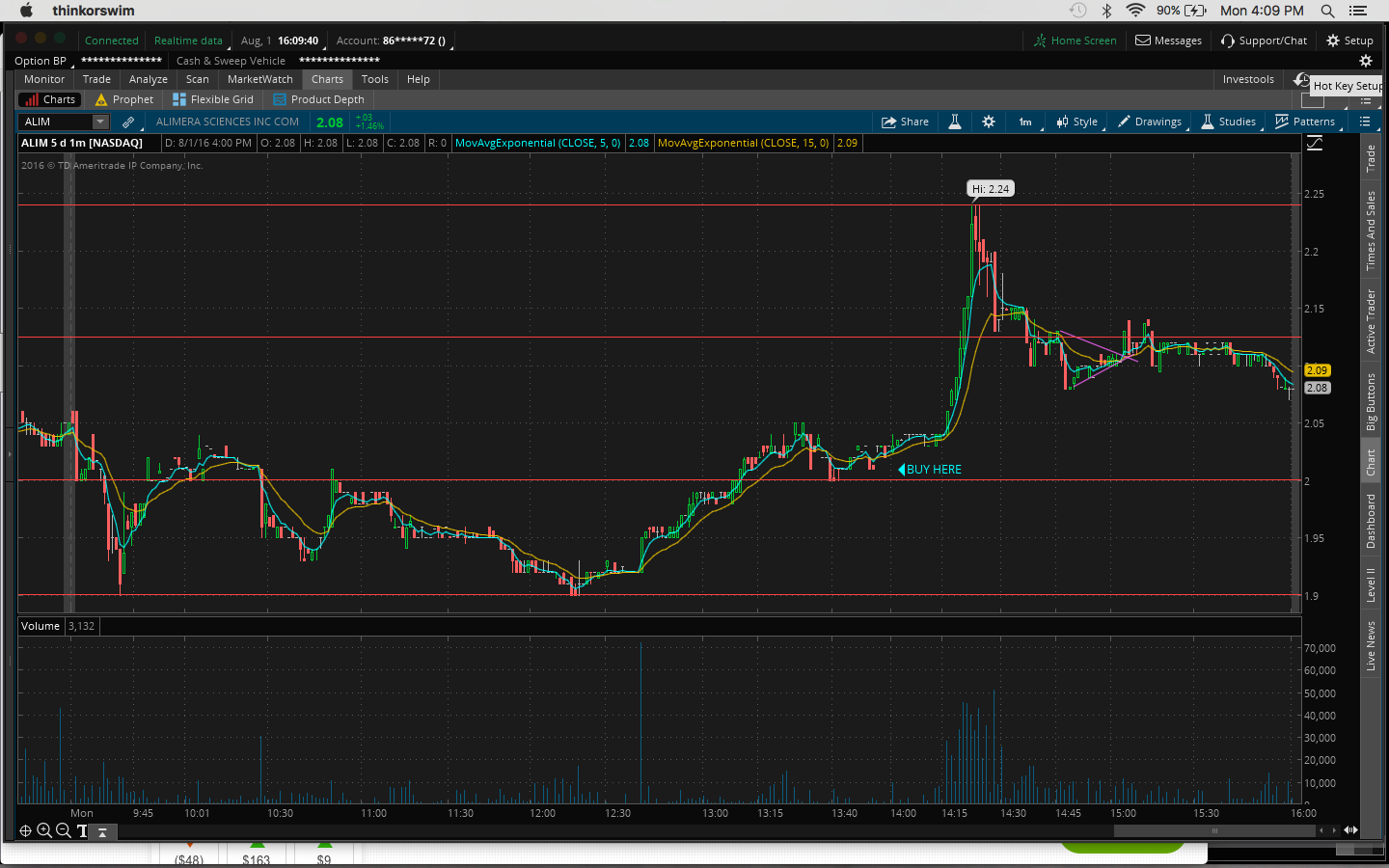Click the symbol link chain icon
1389x868 pixels.
pos(128,122)
